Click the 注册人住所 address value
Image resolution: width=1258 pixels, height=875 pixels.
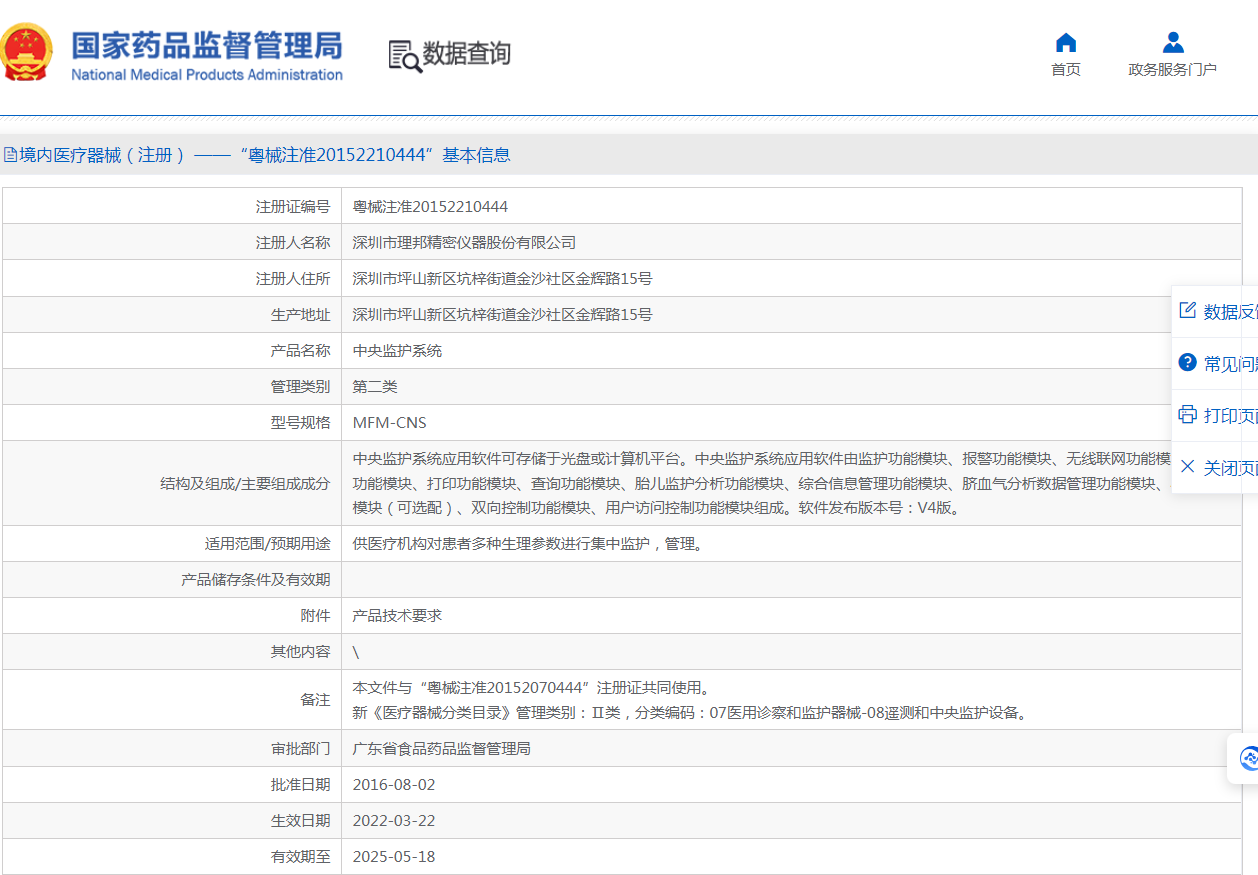click(503, 279)
